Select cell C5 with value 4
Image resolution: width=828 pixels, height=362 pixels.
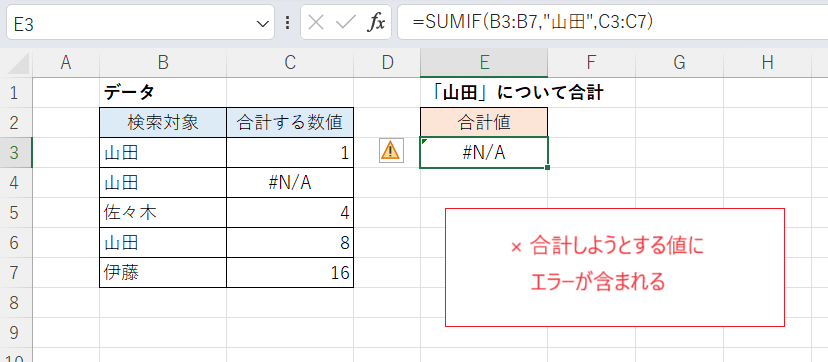[290, 213]
